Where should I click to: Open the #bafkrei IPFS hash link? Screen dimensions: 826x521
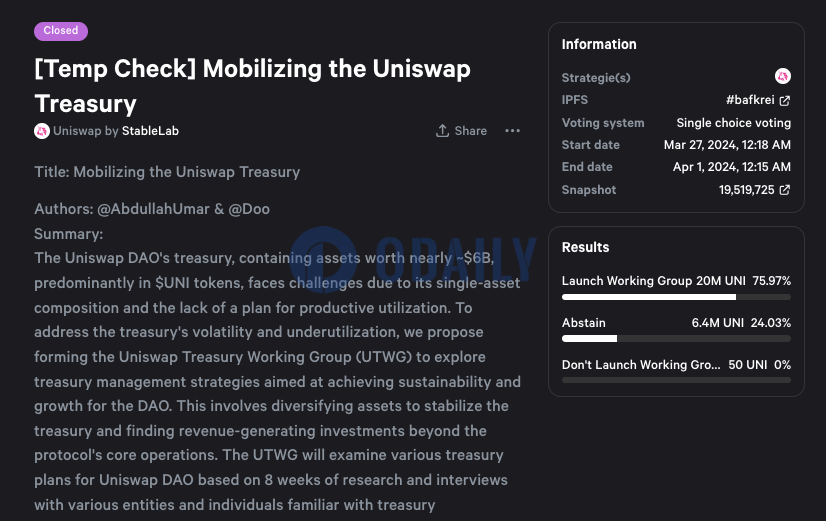(x=750, y=100)
